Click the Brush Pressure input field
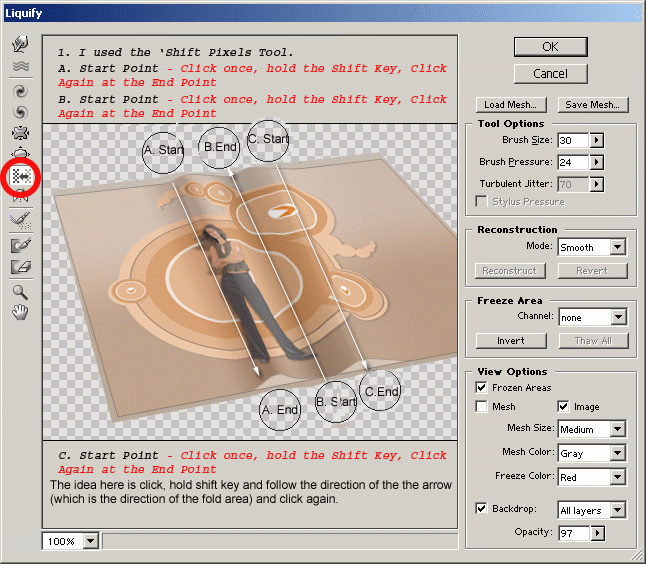Image resolution: width=646 pixels, height=564 pixels. (573, 162)
